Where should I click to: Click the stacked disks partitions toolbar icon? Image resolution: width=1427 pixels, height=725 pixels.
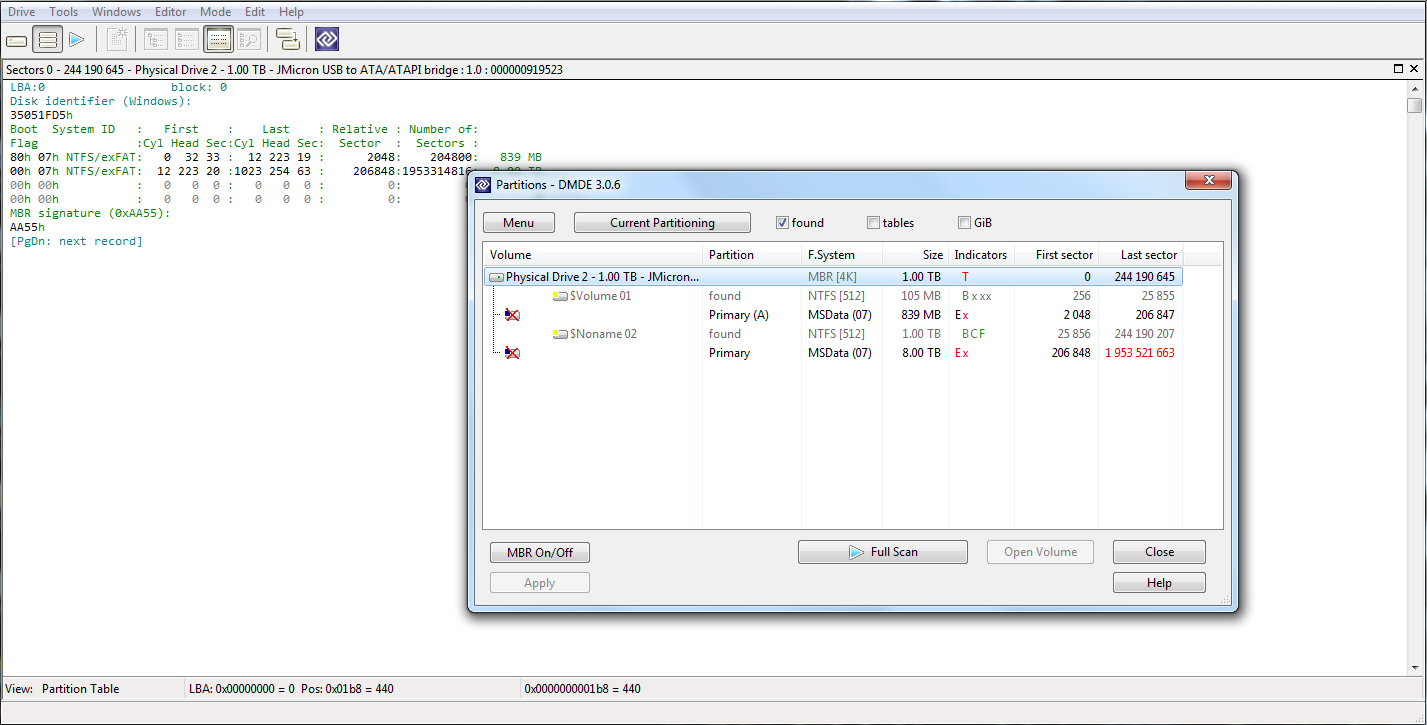pos(47,40)
